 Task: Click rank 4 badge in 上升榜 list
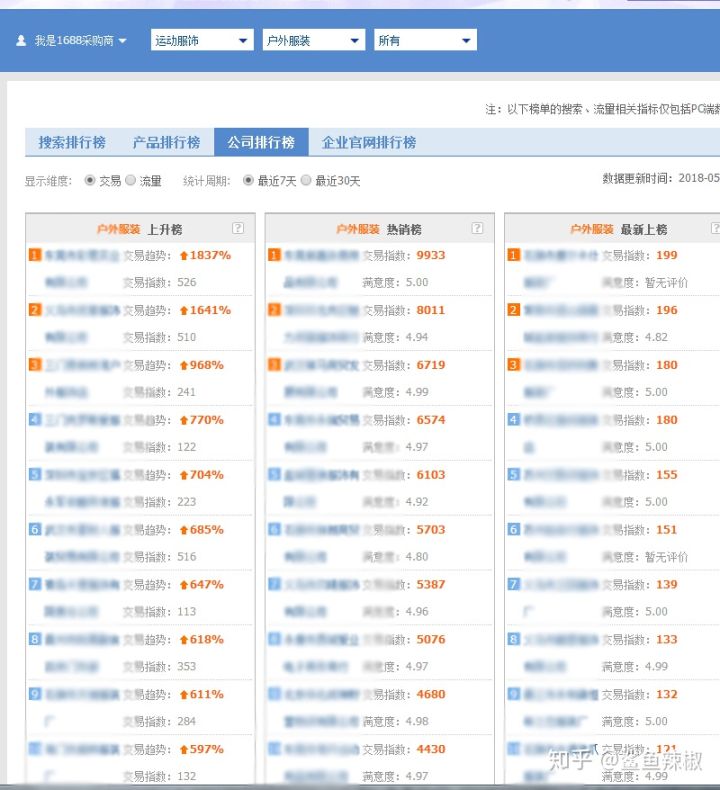(34, 420)
